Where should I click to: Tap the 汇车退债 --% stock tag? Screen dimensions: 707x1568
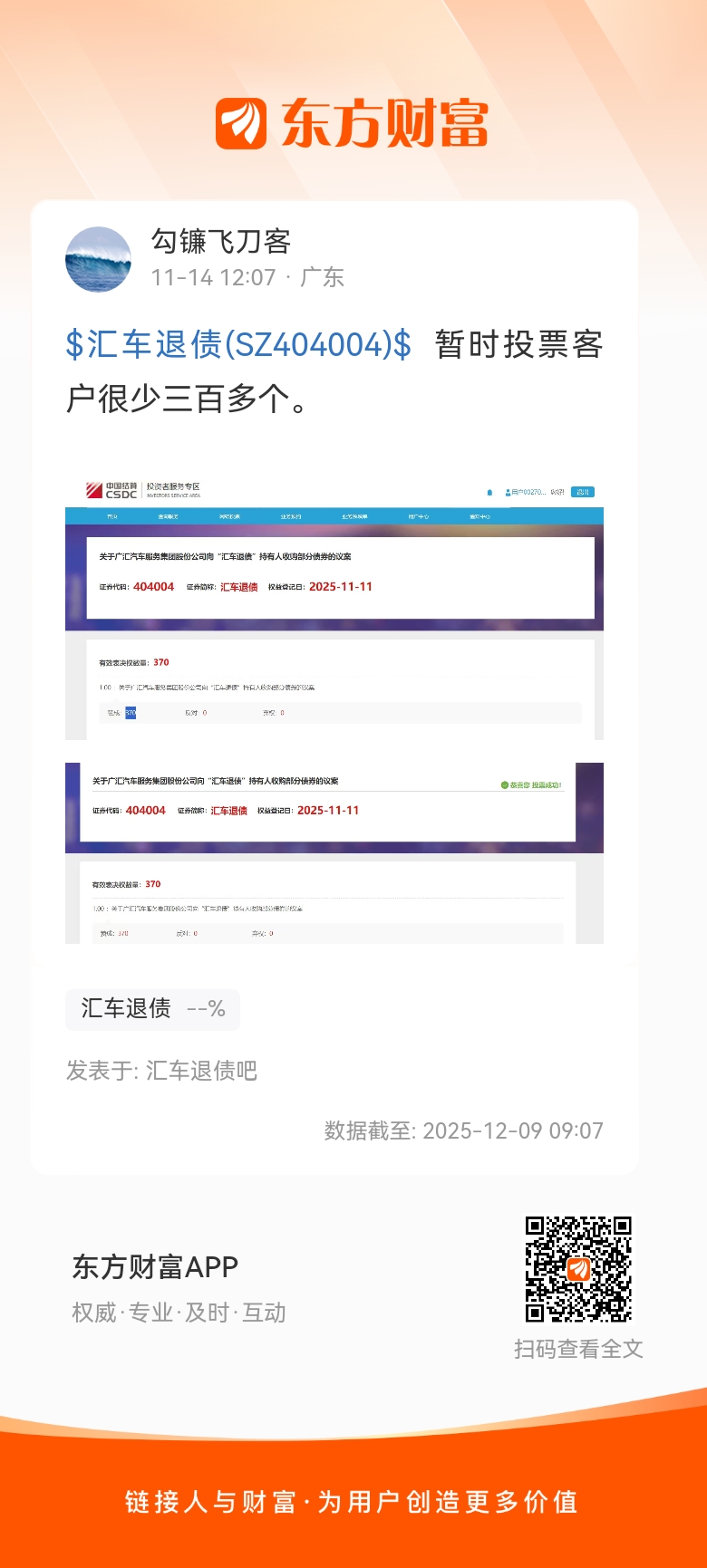point(152,1008)
